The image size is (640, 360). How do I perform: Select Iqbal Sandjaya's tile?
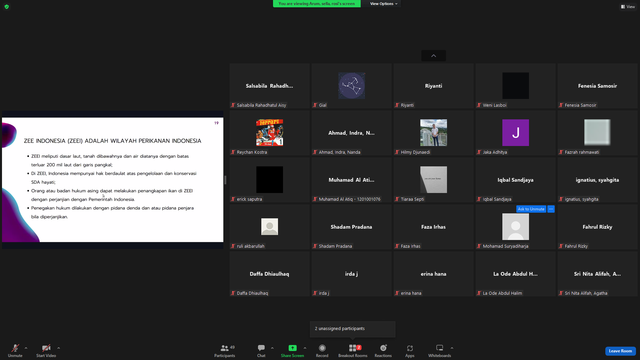point(516,180)
